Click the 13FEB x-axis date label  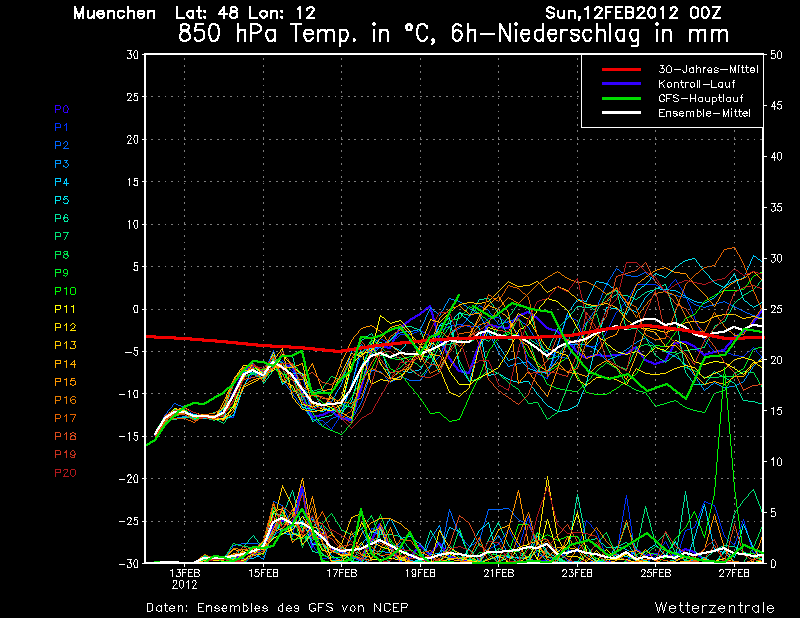(185, 573)
